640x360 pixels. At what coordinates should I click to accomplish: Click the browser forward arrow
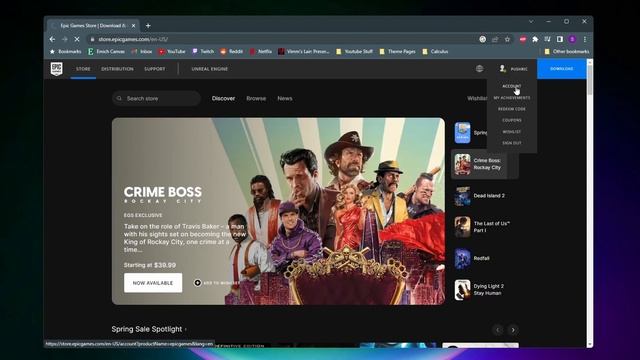(64, 39)
